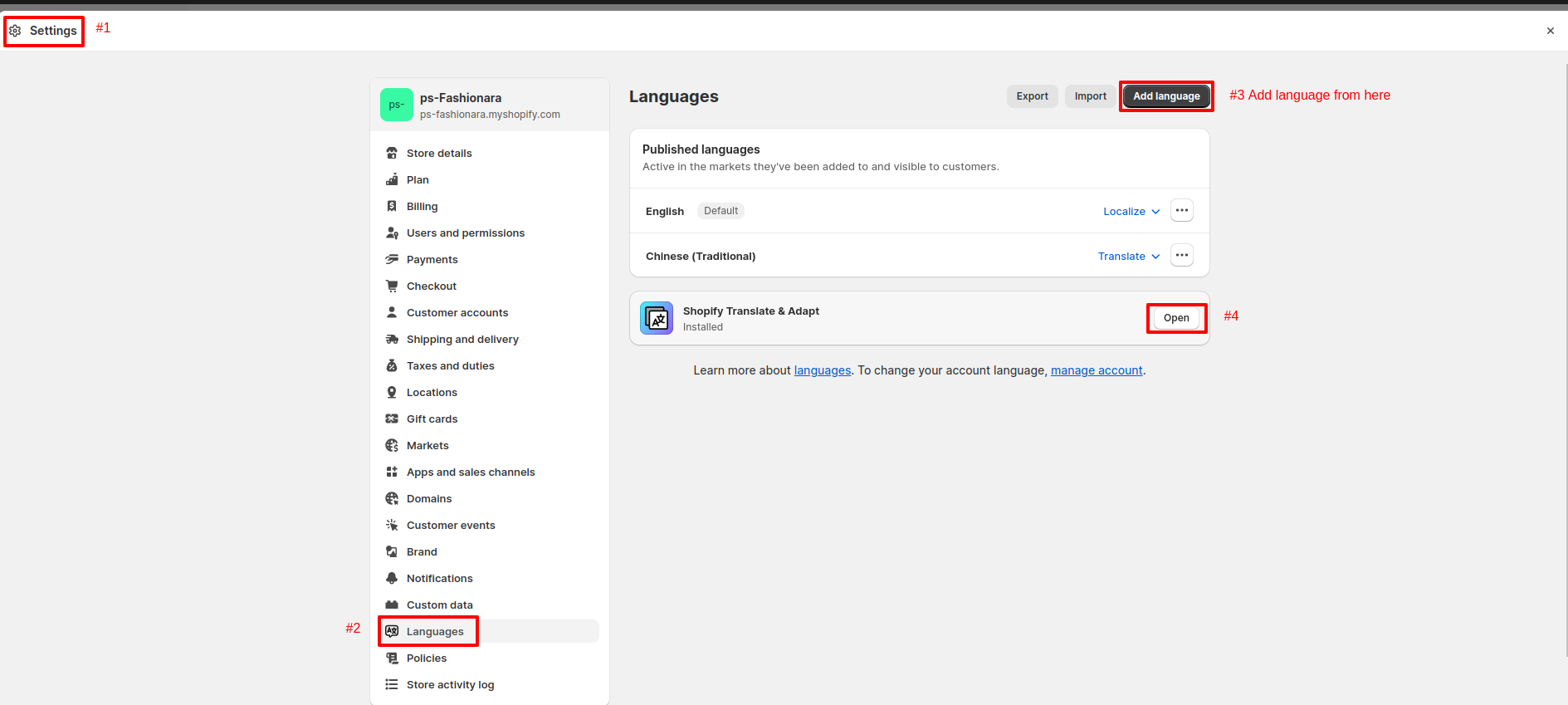Click the Plan chart icon

[392, 179]
